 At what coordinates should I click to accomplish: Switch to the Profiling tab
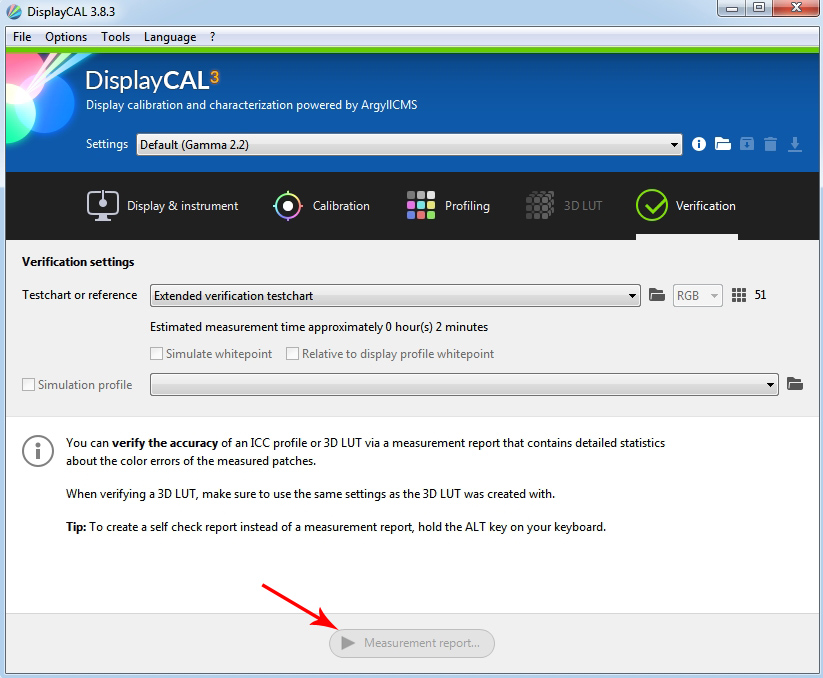[448, 206]
